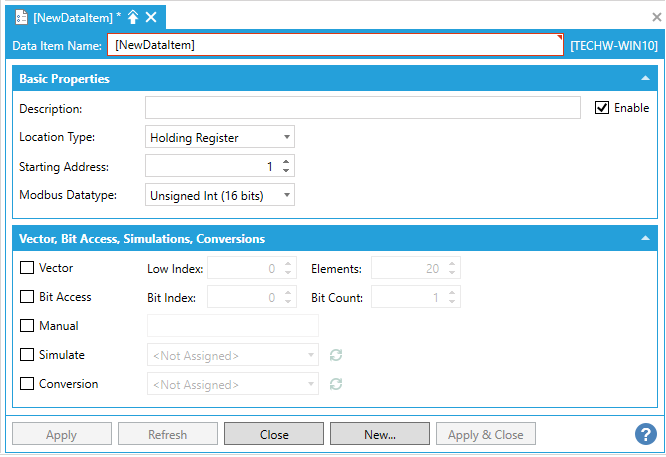
Task: Decrease the Starting Address using down arrow
Action: pos(286,171)
